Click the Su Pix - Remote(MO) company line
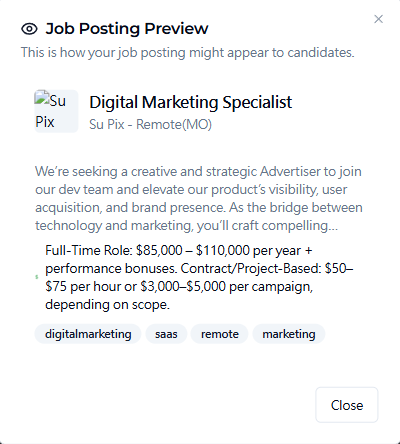The height and width of the screenshot is (444, 400). 150,125
